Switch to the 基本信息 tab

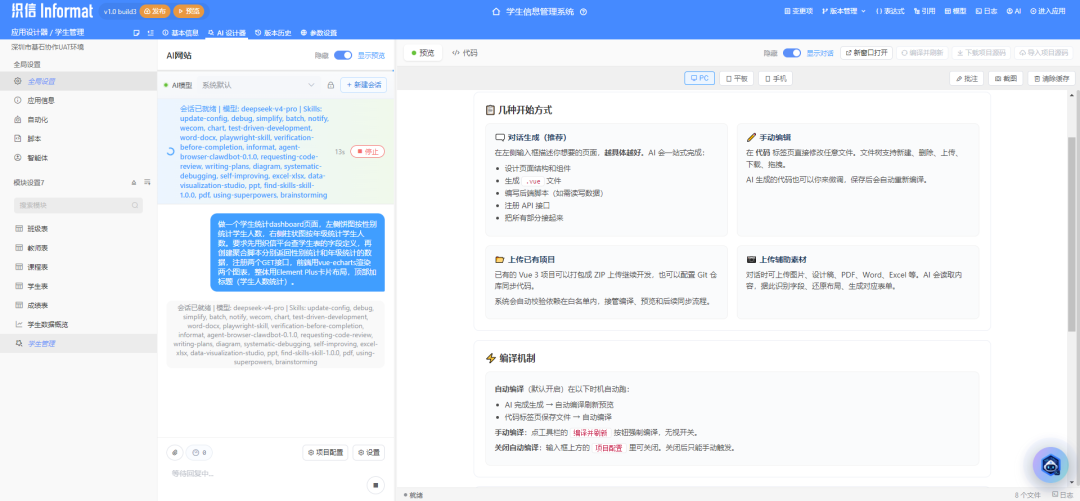click(x=180, y=32)
